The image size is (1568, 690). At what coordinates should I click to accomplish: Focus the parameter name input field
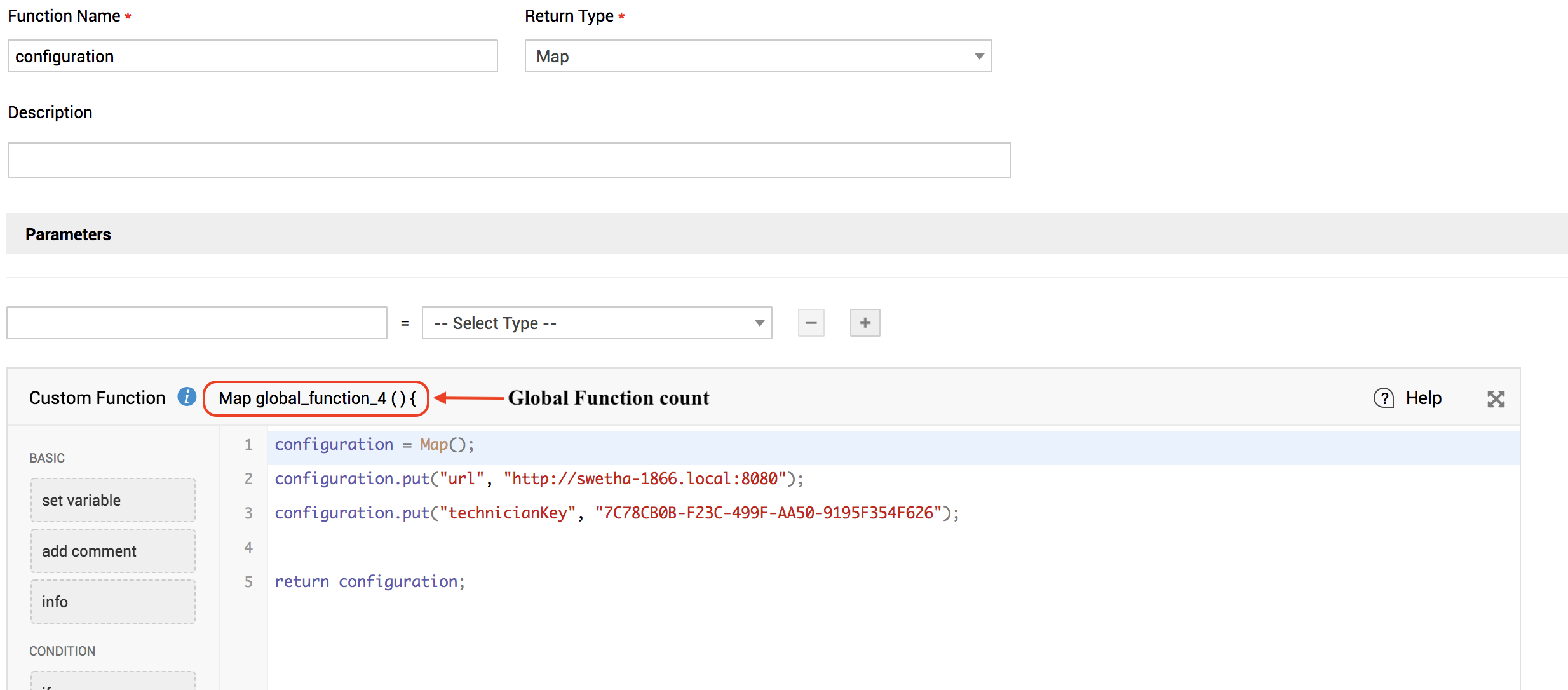[x=196, y=323]
